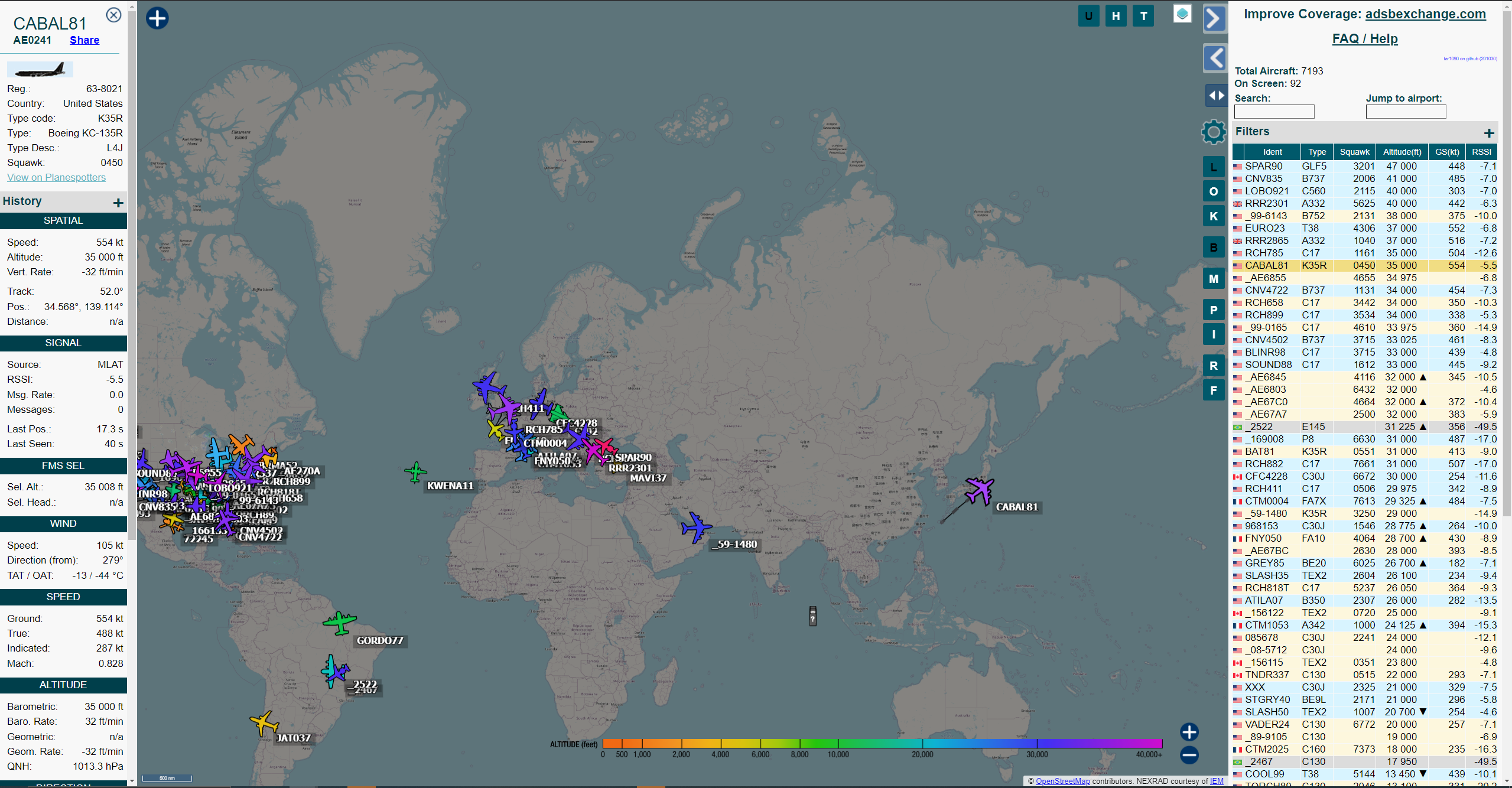This screenshot has width=1512, height=788.
Task: Select SPAR90 row in aircraft table
Action: (x=1364, y=167)
